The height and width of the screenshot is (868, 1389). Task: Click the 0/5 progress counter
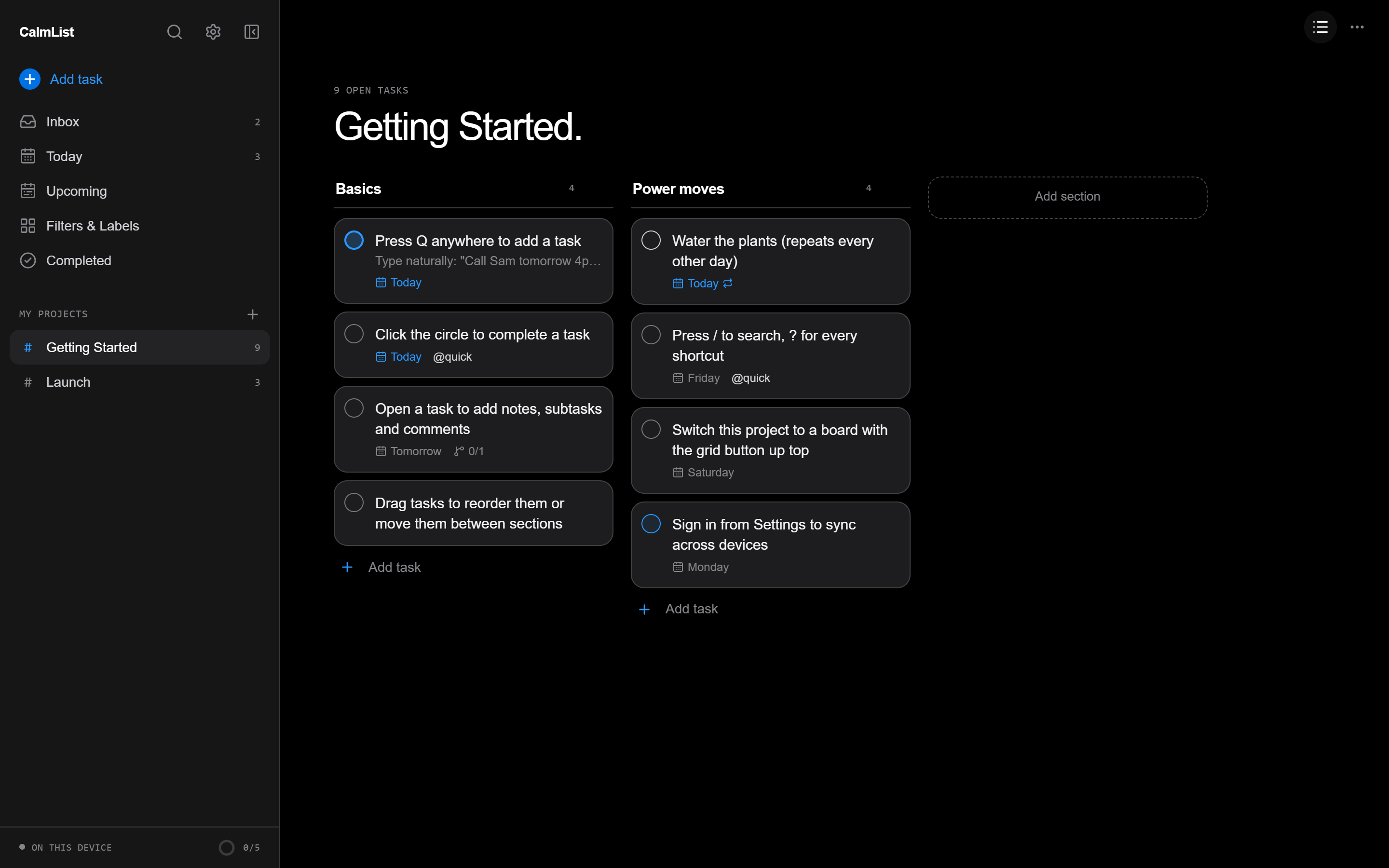tap(251, 847)
